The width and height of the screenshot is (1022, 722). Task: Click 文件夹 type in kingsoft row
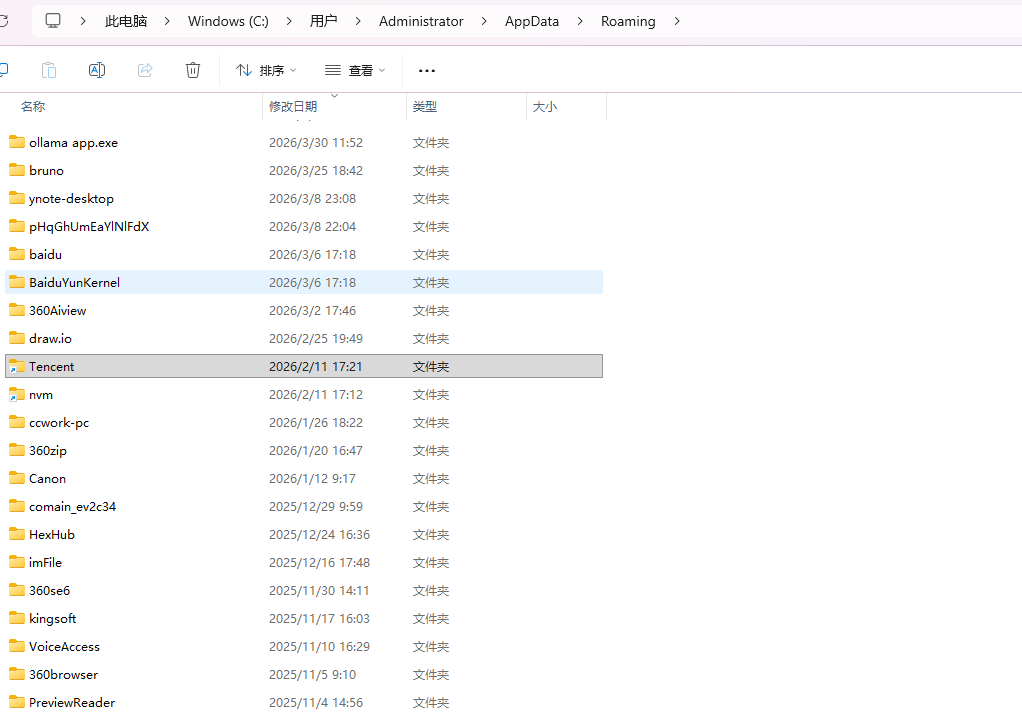[x=431, y=618]
